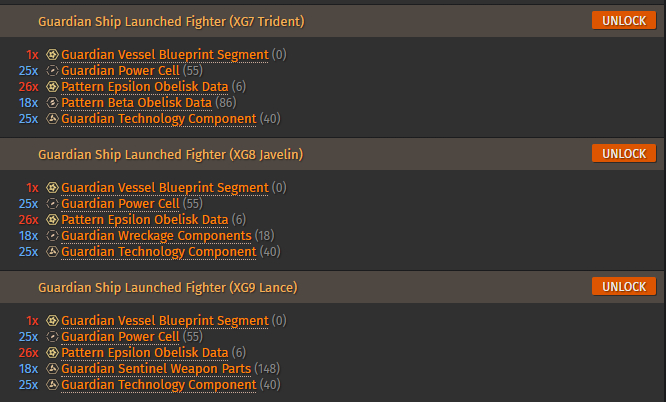Open Guardian Sentinel Weapon Parts link
Screen dimensions: 666x402
(156, 368)
